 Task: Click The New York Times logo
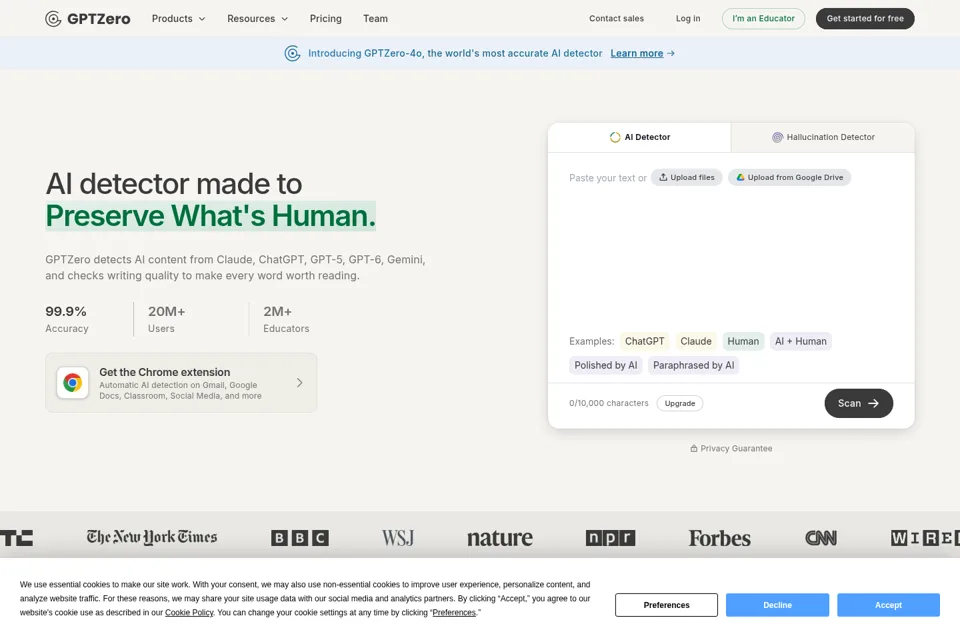click(152, 537)
